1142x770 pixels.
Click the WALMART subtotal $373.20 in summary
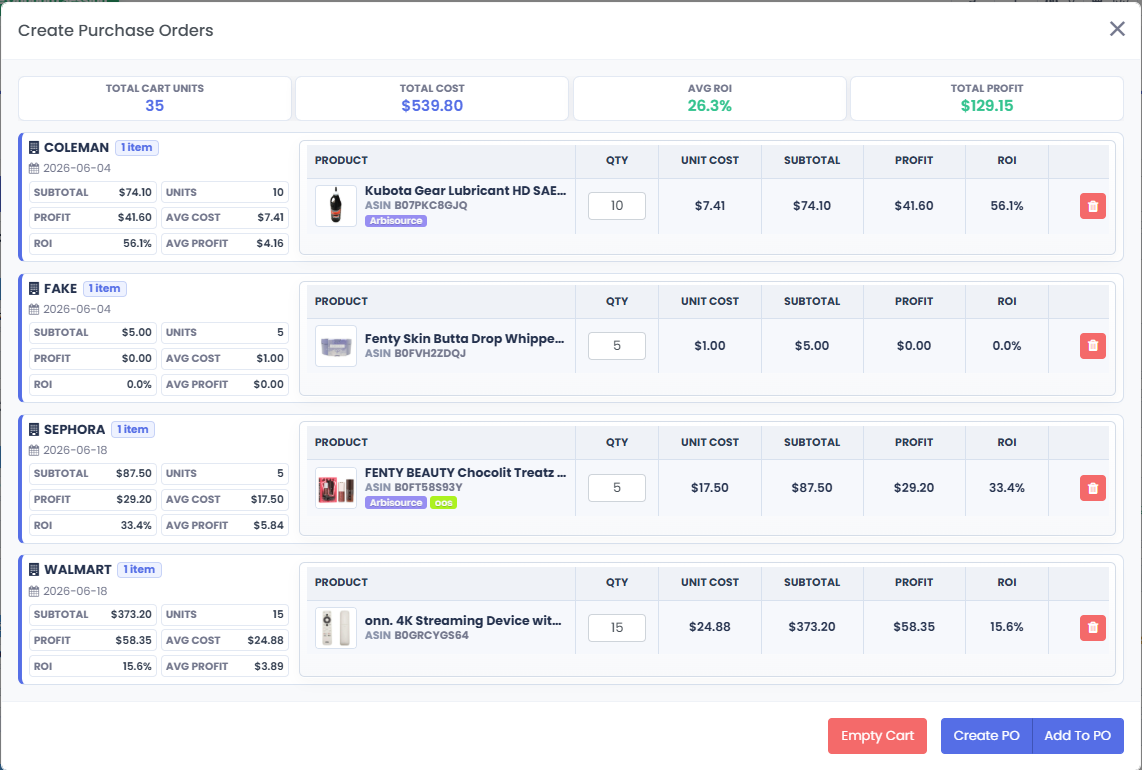click(131, 614)
